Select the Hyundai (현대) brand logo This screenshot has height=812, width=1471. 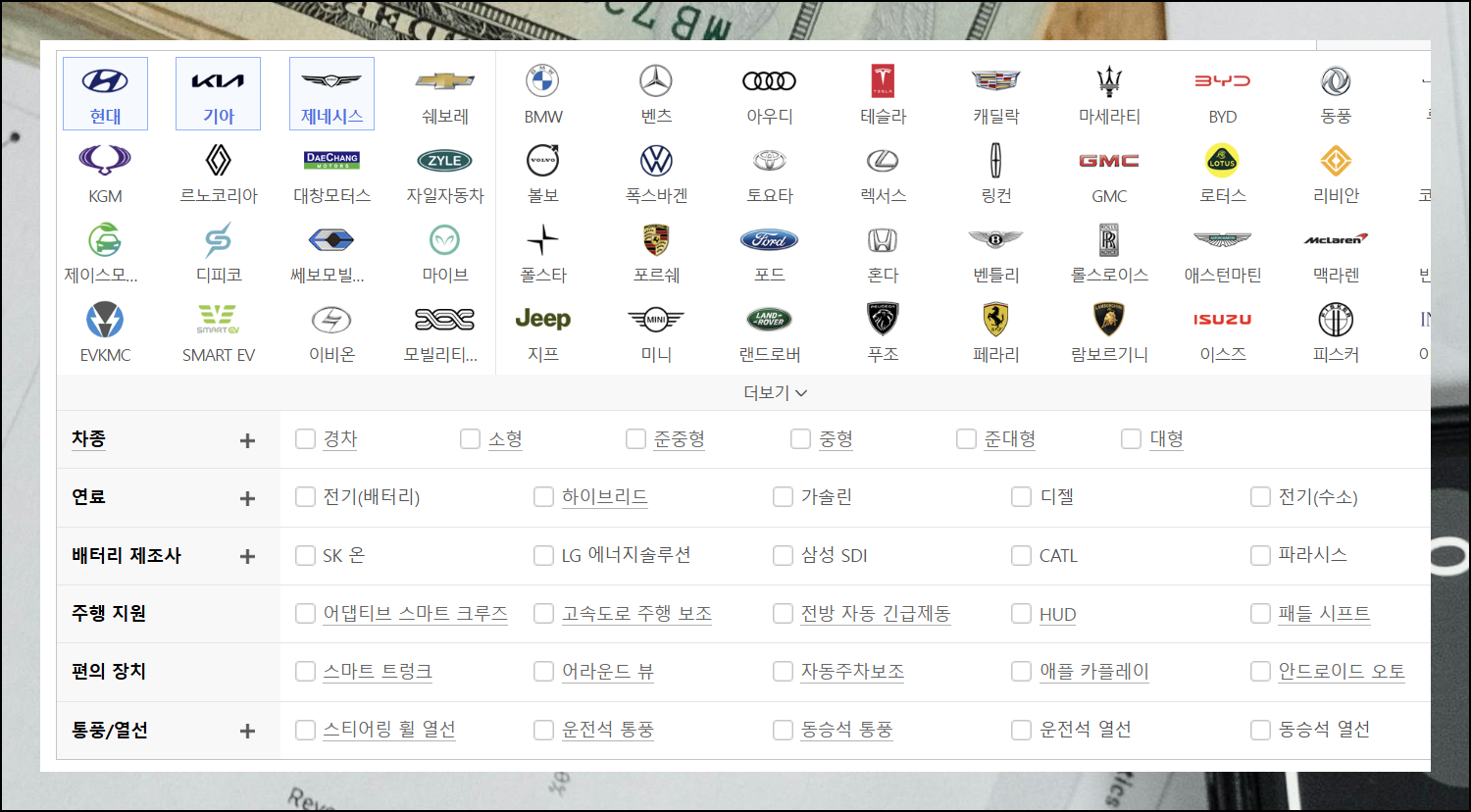(x=105, y=81)
